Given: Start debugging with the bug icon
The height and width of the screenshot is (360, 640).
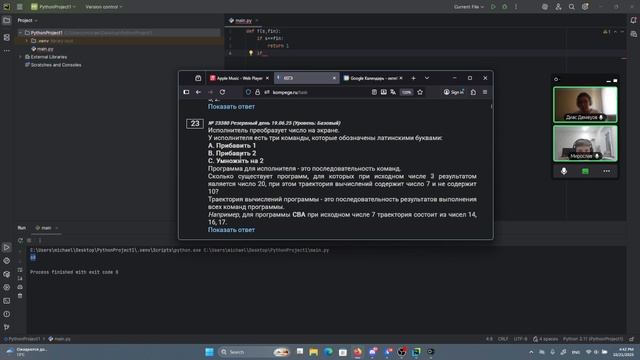Looking at the screenshot, I should 505,7.
